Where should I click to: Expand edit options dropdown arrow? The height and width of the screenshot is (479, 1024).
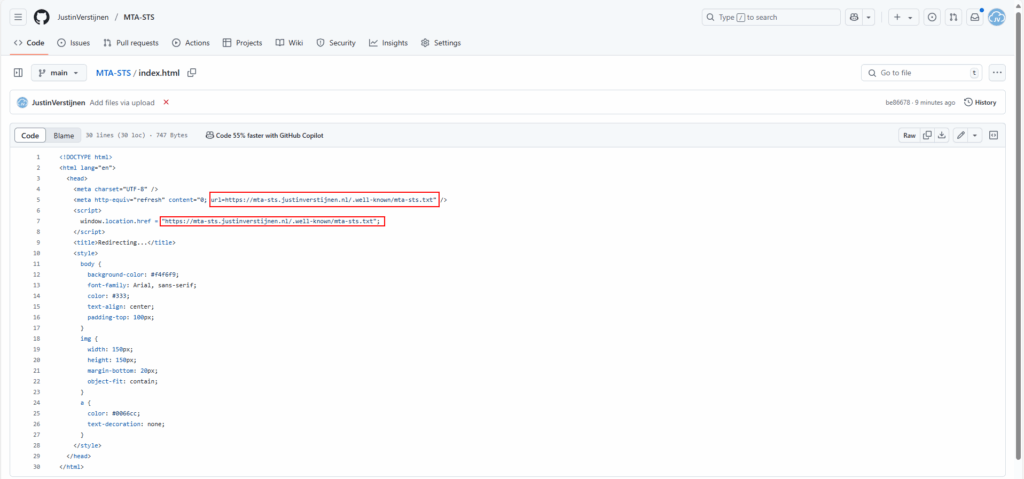(x=974, y=135)
